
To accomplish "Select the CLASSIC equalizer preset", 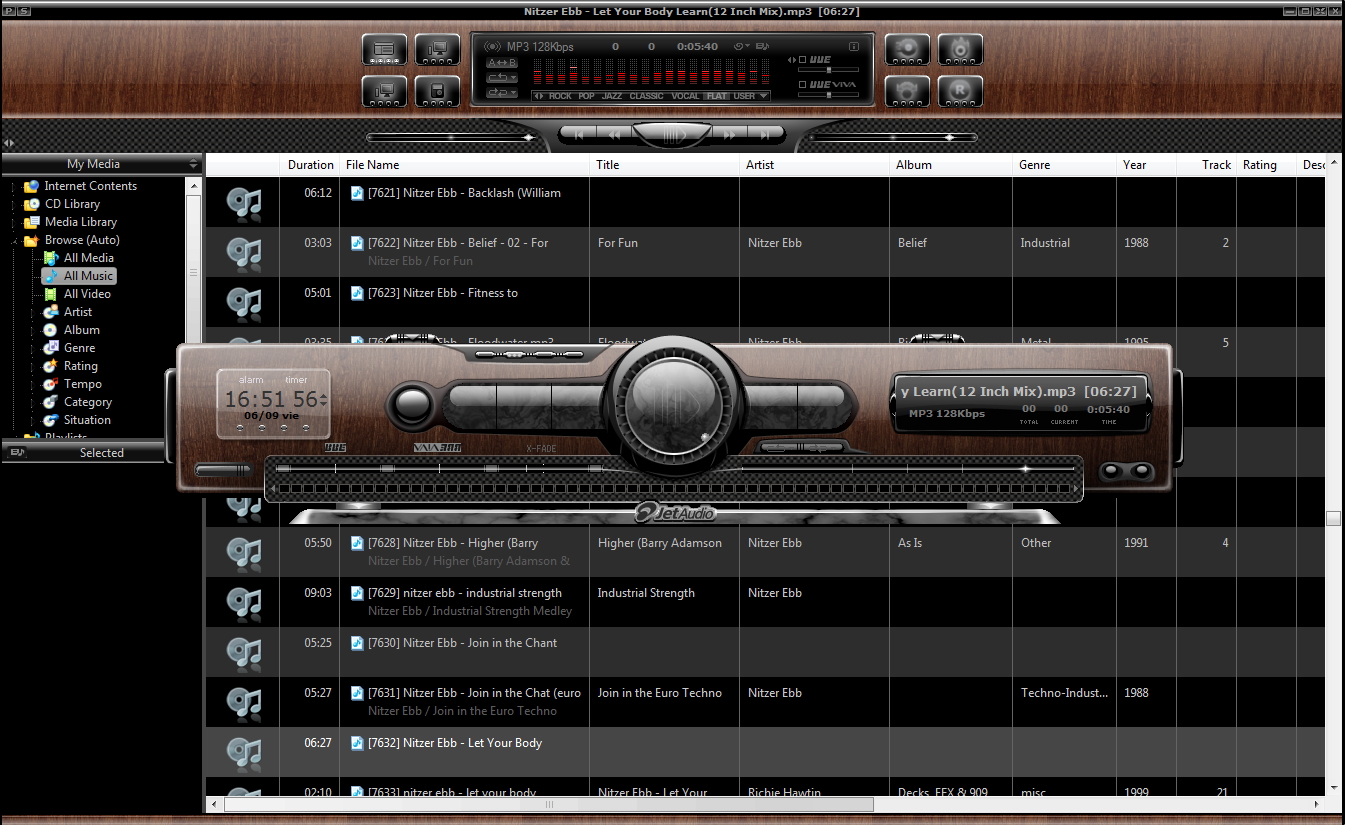I will [x=646, y=96].
